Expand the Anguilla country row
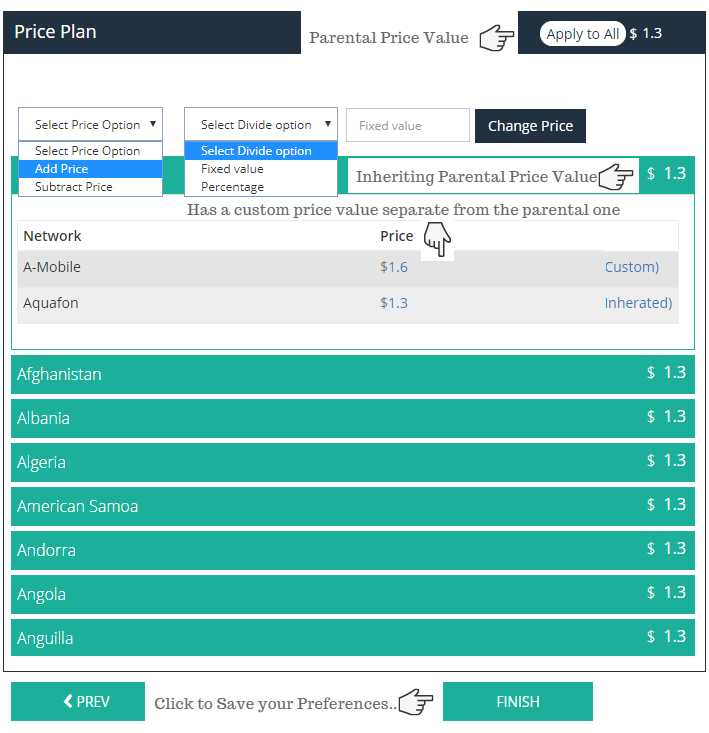Screen dimensions: 709x733 pos(352,638)
